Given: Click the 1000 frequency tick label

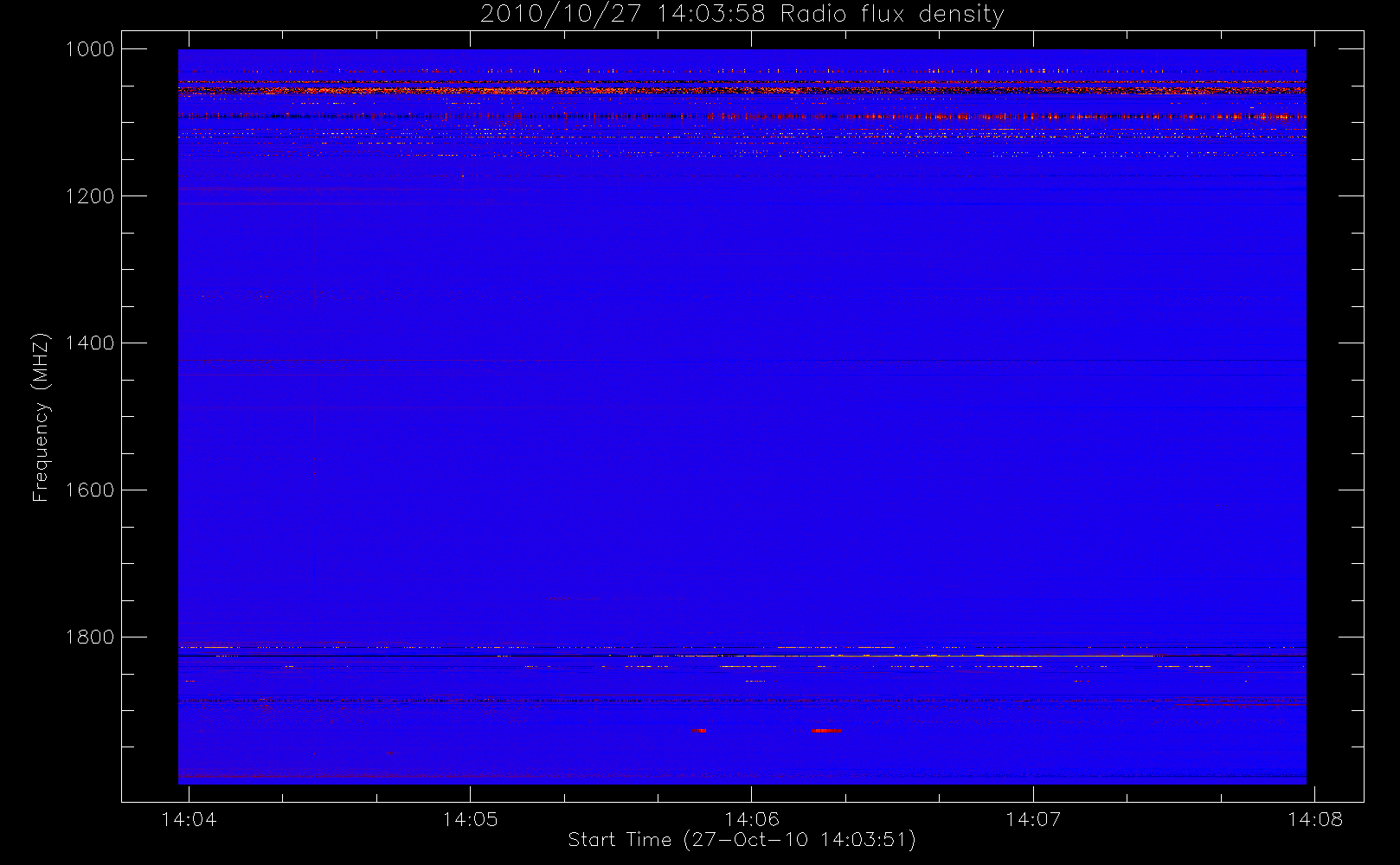Looking at the screenshot, I should [x=90, y=49].
